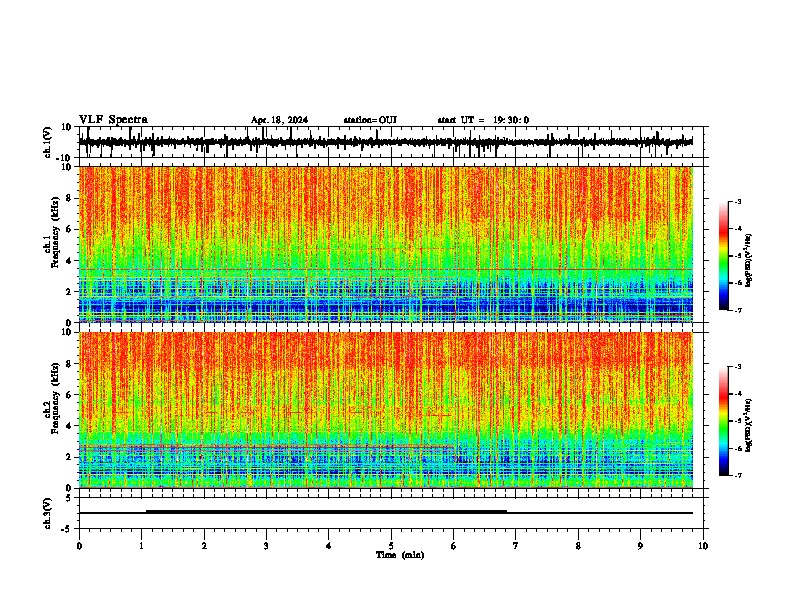Click time axis tick label 1
792x612 pixels.
tap(141, 546)
